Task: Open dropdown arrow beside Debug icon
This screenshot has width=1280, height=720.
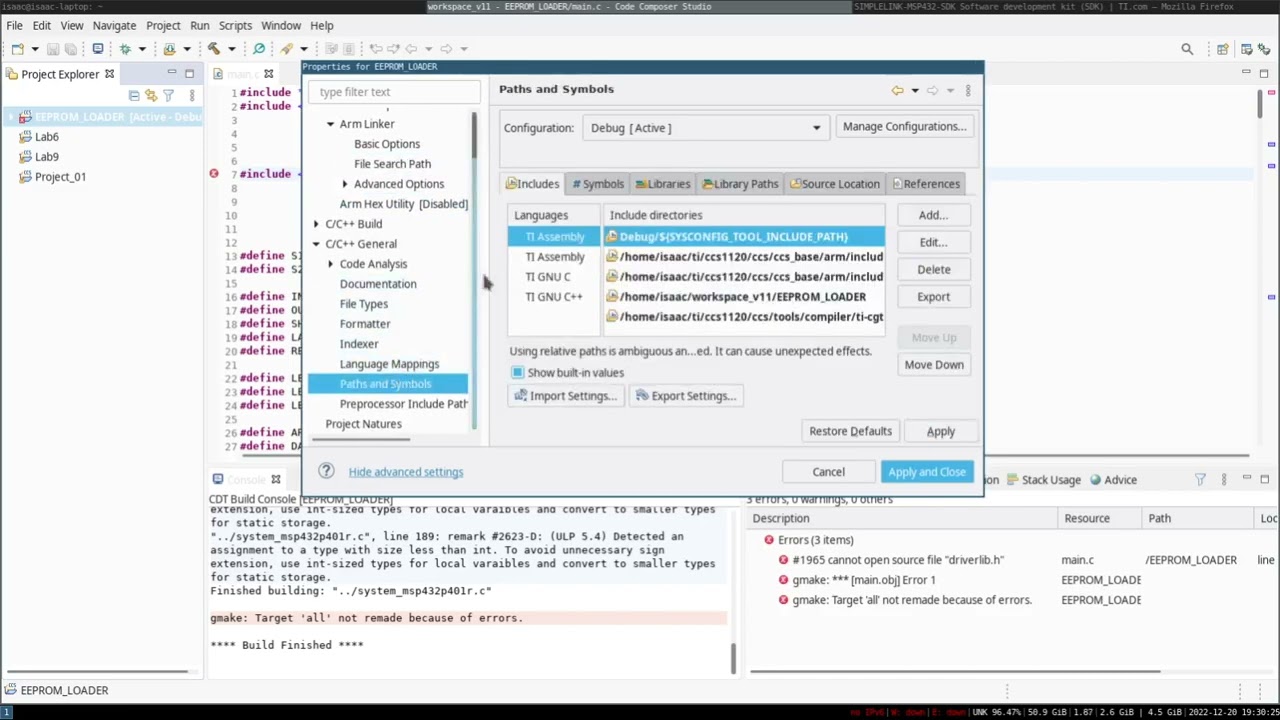Action: click(x=142, y=49)
